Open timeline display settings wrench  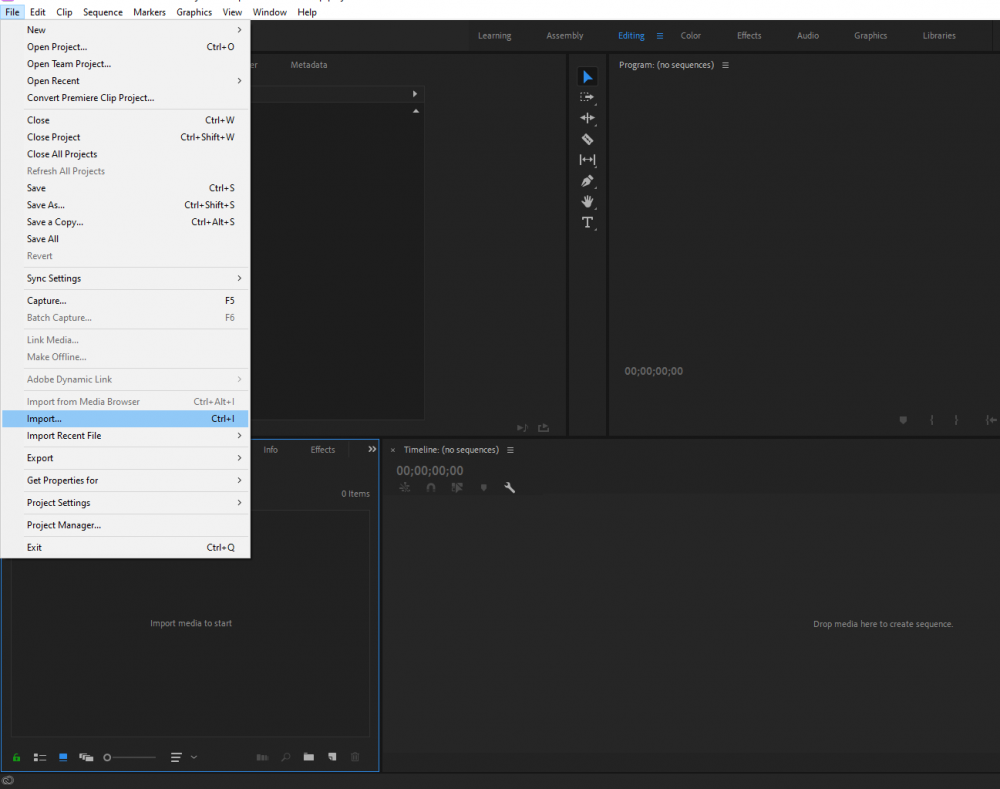510,488
